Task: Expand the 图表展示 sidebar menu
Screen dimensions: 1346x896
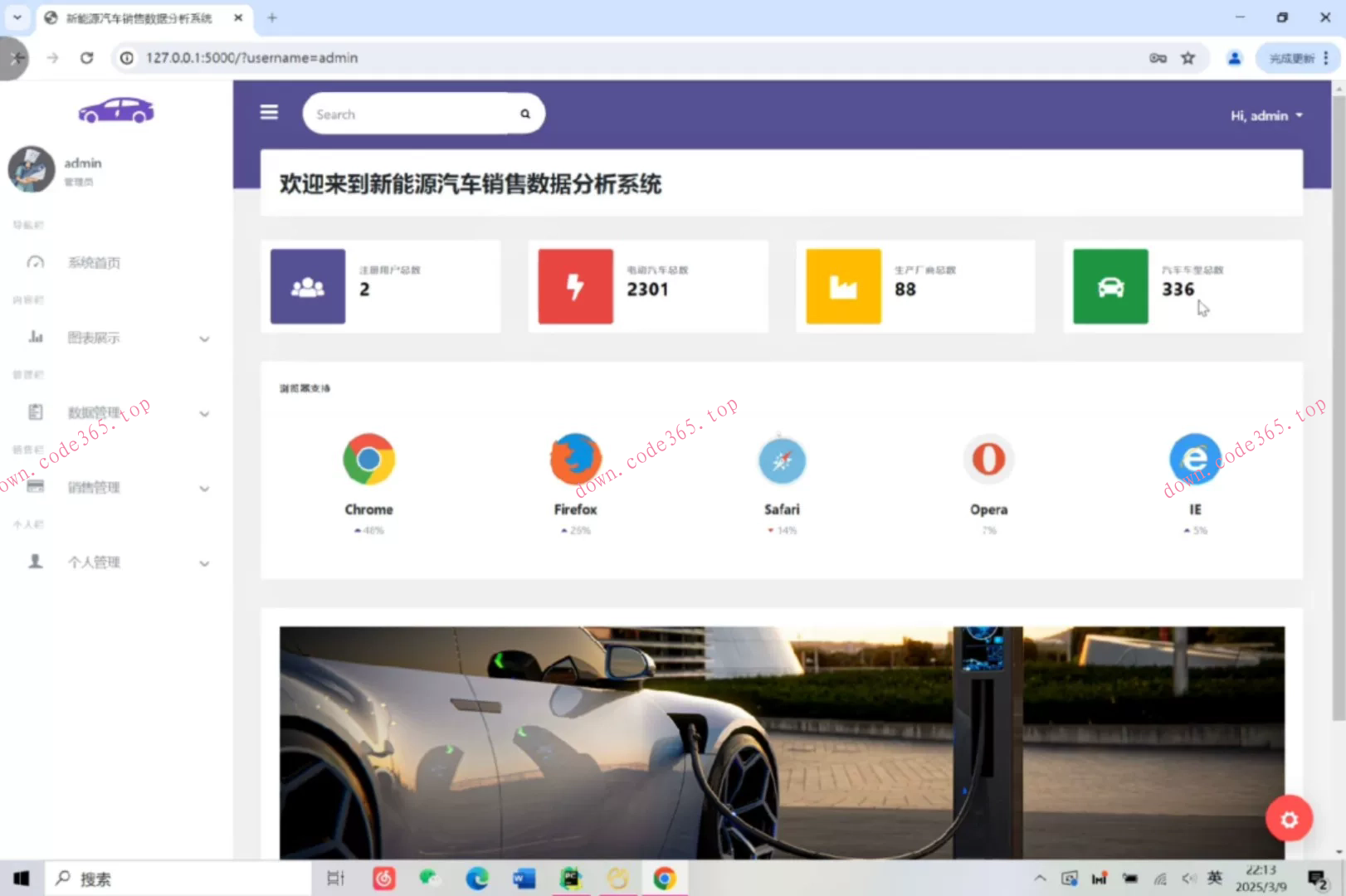Action: tap(116, 338)
